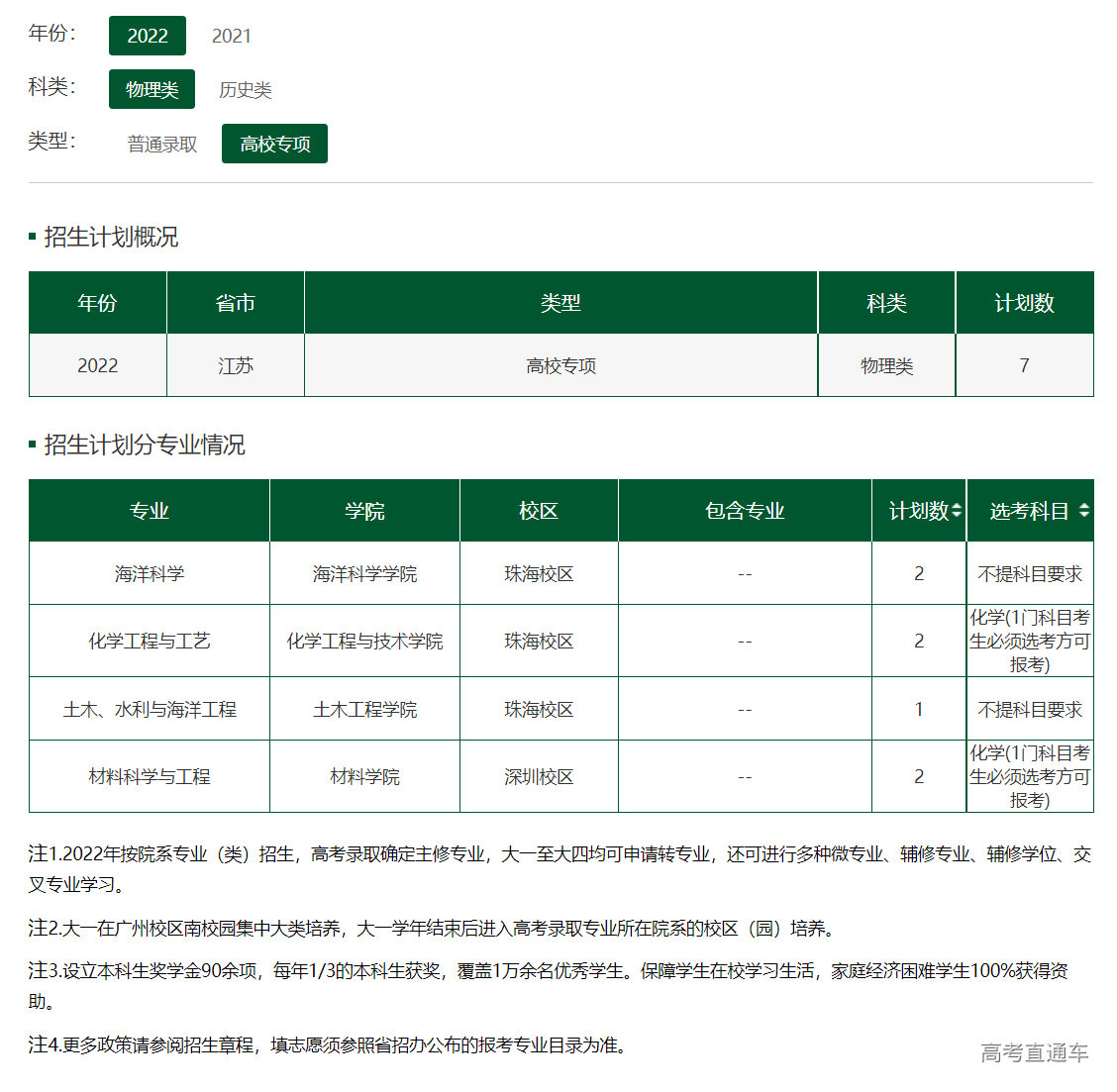This screenshot has width=1117, height=1092.
Task: Click the 深圳校区 campus cell
Action: point(539,777)
